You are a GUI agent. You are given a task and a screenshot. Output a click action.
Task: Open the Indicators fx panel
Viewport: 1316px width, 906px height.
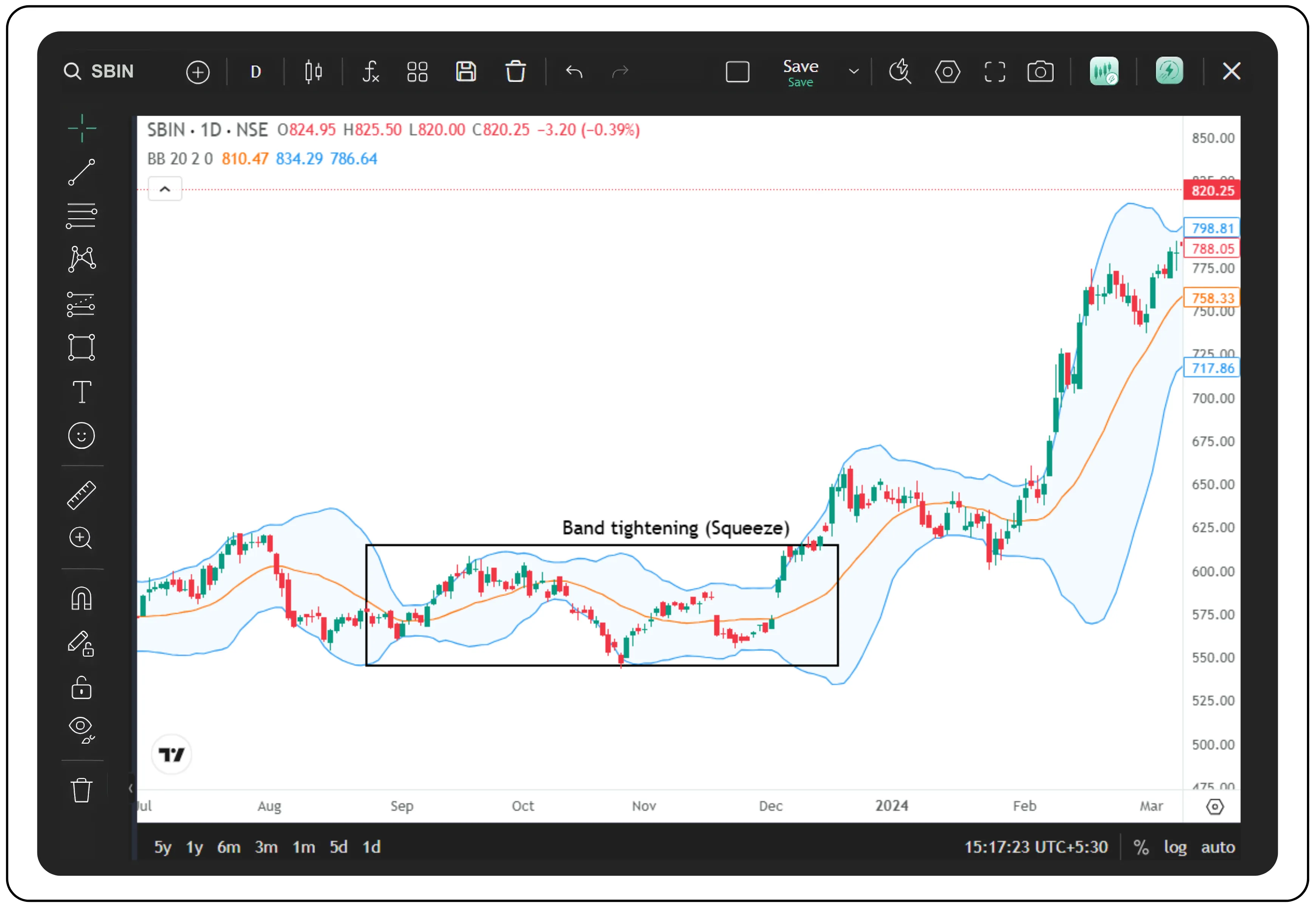pyautogui.click(x=371, y=71)
